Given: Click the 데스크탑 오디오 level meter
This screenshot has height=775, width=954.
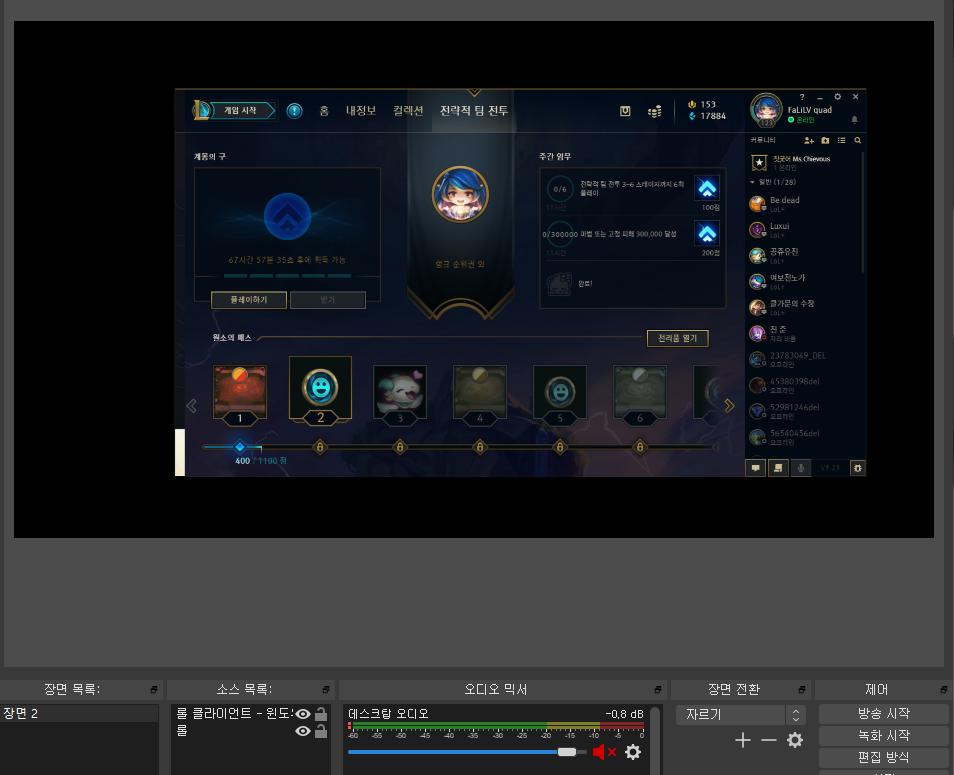Looking at the screenshot, I should [x=496, y=726].
